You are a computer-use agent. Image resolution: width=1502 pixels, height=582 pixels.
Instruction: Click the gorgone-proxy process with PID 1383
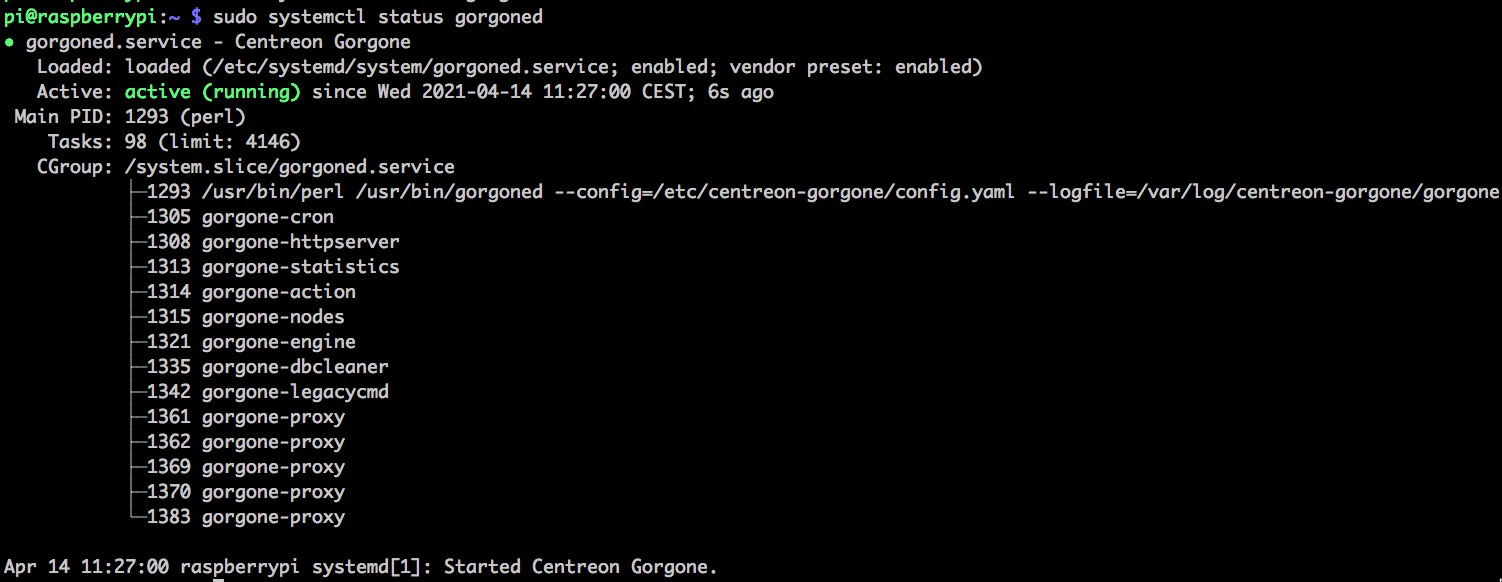tap(272, 517)
